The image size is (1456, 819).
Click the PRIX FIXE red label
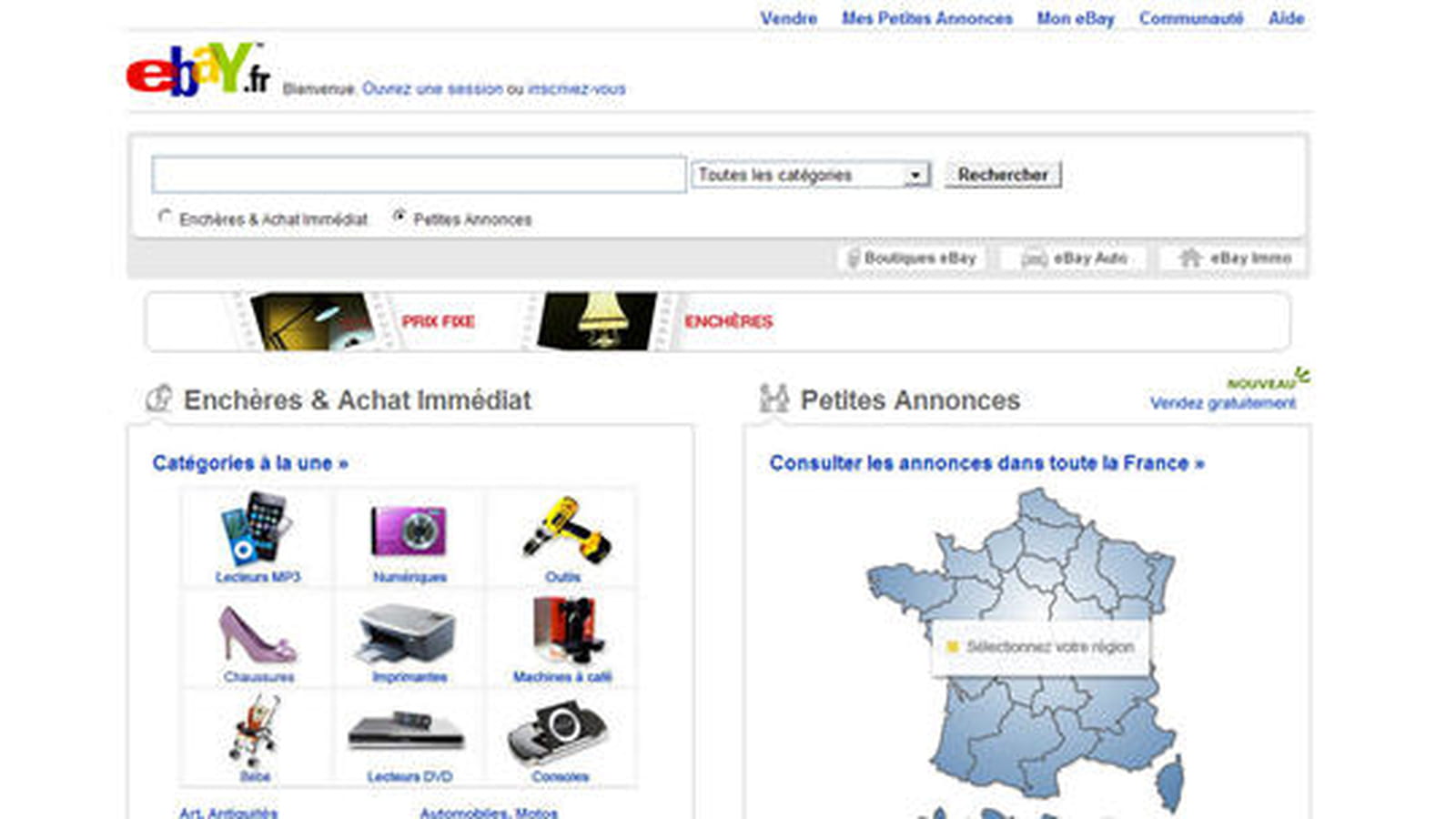[438, 321]
